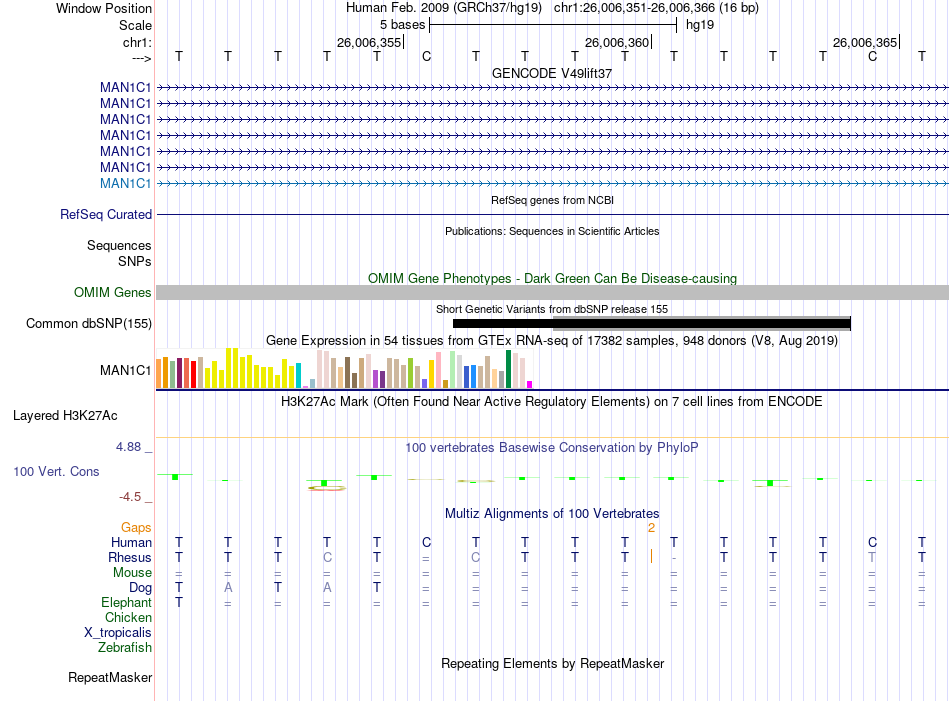Click the '26,006,360' ruler position
Screen dimensions: 950x701
coord(617,42)
